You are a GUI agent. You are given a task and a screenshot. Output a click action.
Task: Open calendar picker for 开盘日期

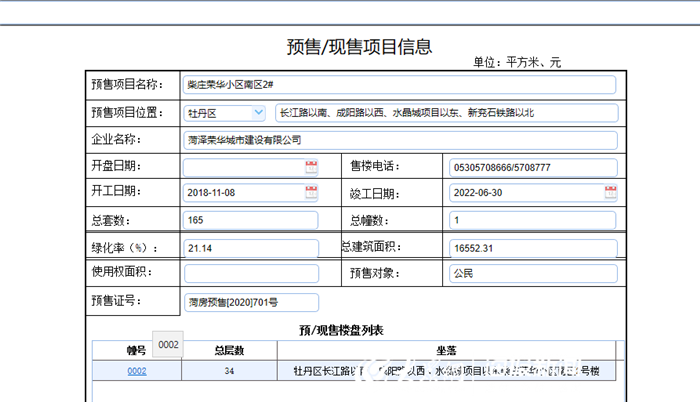pos(311,167)
